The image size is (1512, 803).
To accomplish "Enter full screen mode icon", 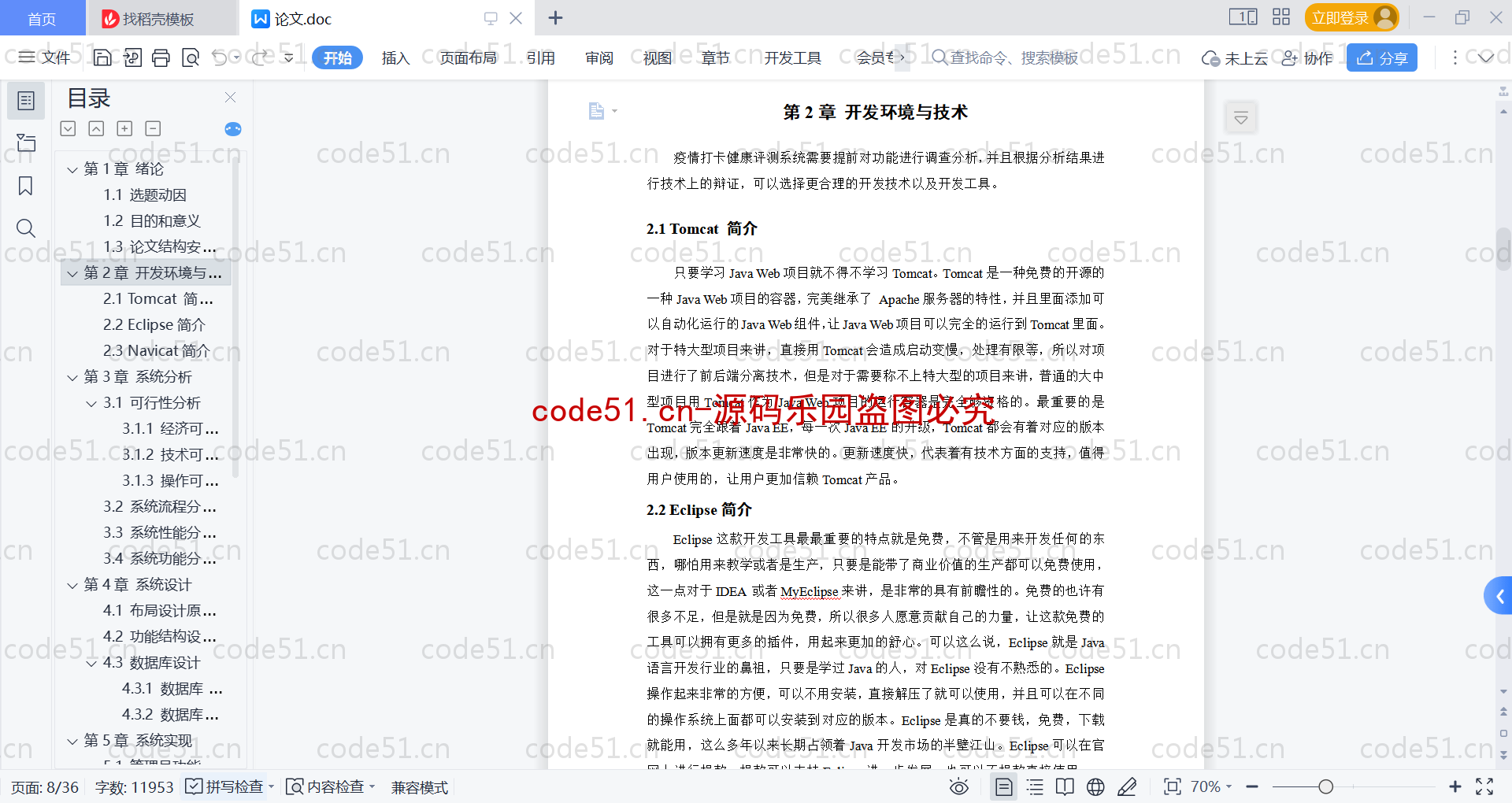I will click(1484, 786).
